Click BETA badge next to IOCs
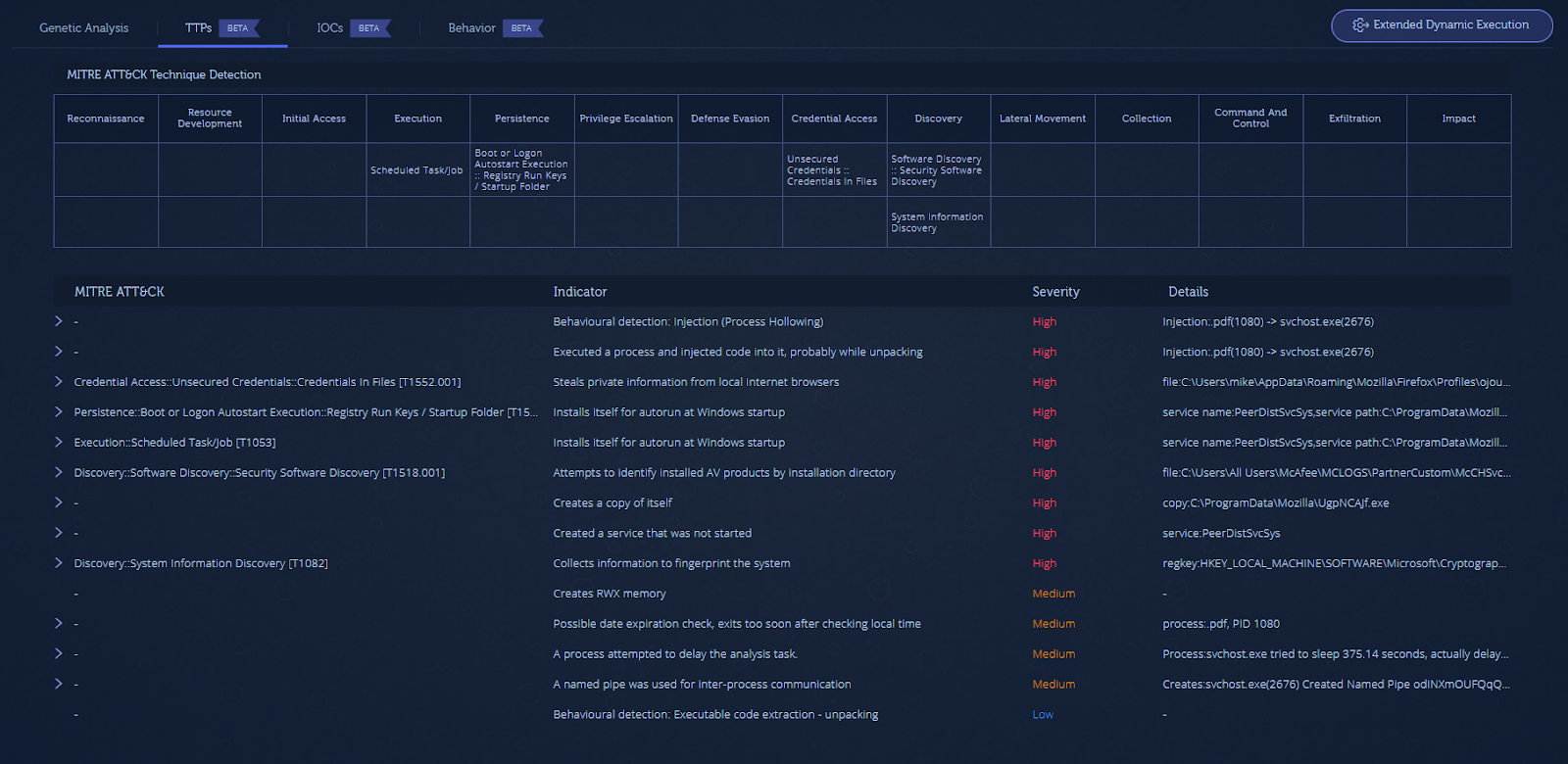 tap(369, 28)
